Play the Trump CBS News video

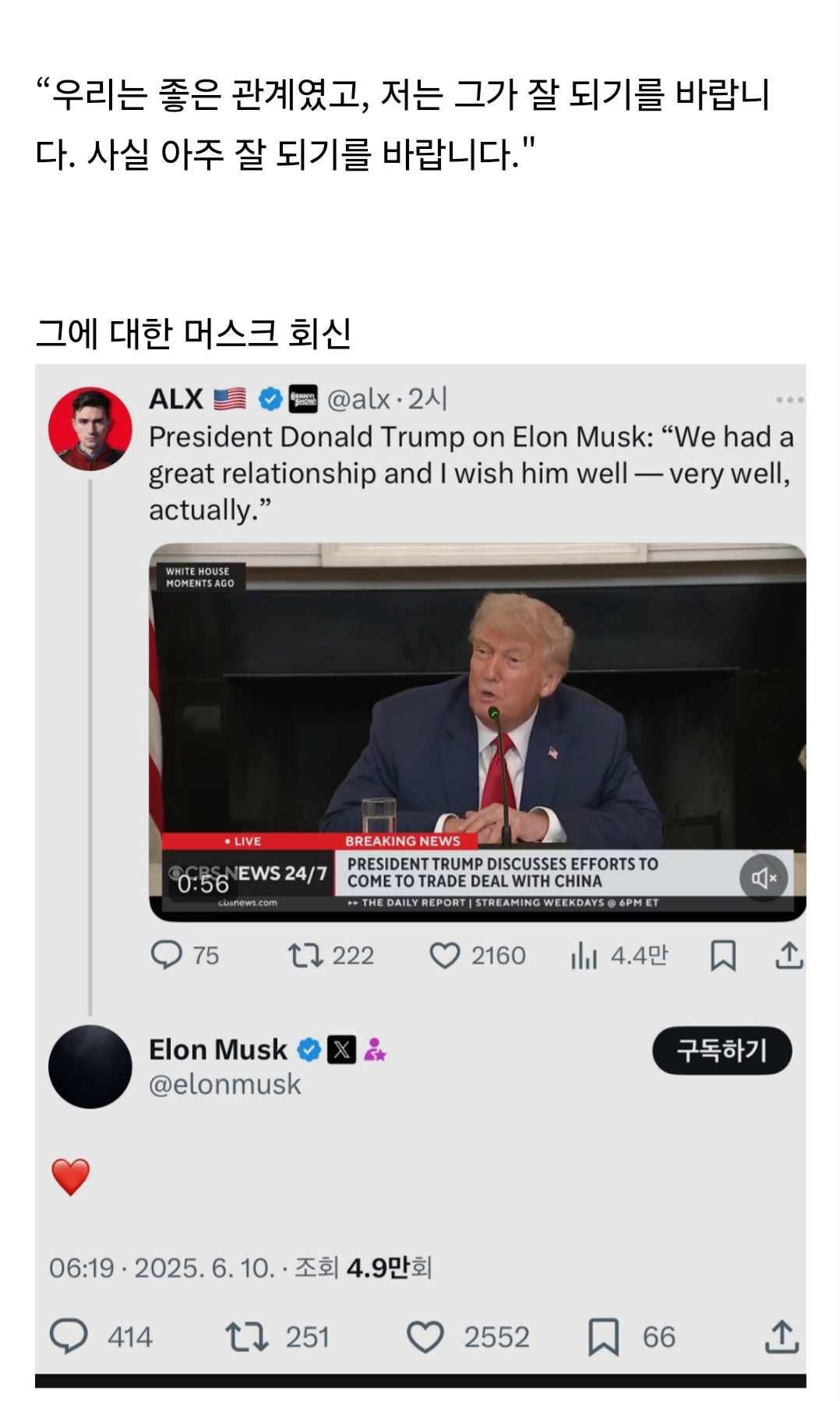(478, 731)
